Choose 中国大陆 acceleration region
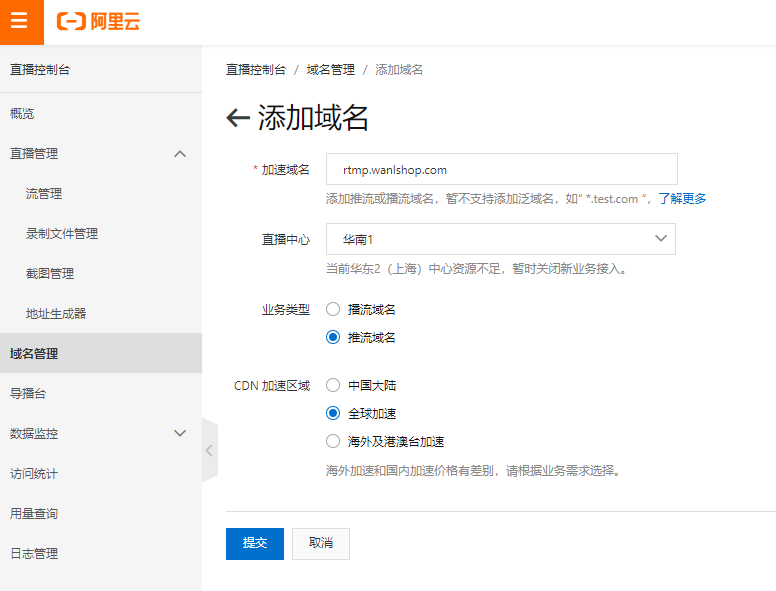Image resolution: width=776 pixels, height=591 pixels. pyautogui.click(x=333, y=386)
